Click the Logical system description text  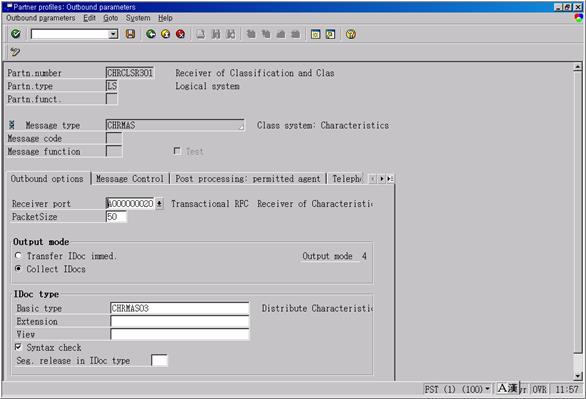point(207,86)
